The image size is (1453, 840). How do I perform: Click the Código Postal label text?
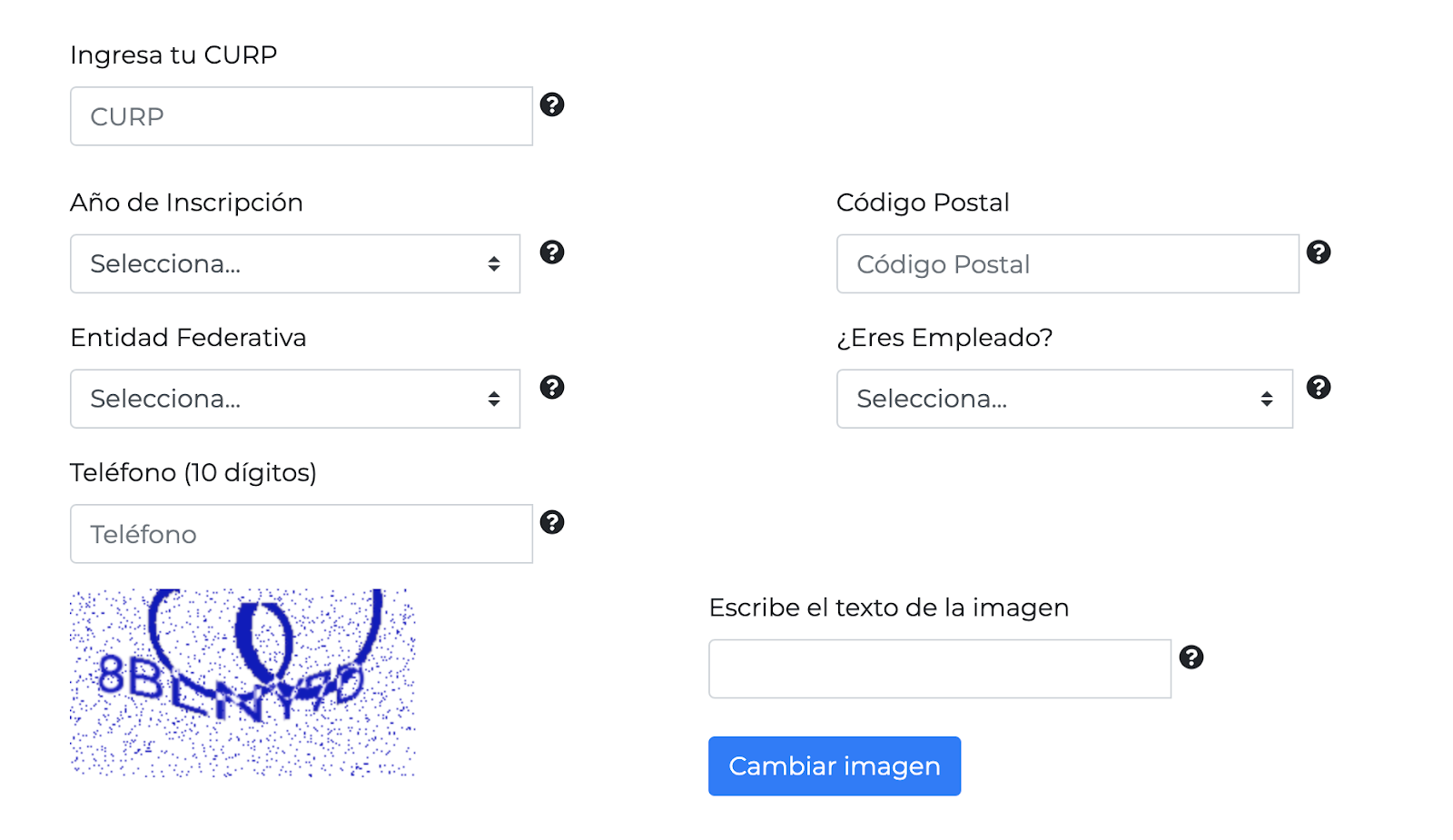[923, 203]
